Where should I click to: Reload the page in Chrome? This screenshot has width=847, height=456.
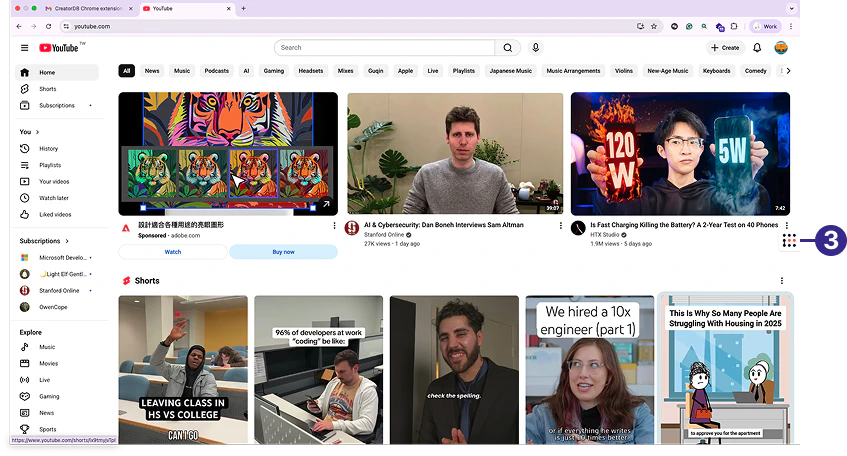tap(48, 26)
